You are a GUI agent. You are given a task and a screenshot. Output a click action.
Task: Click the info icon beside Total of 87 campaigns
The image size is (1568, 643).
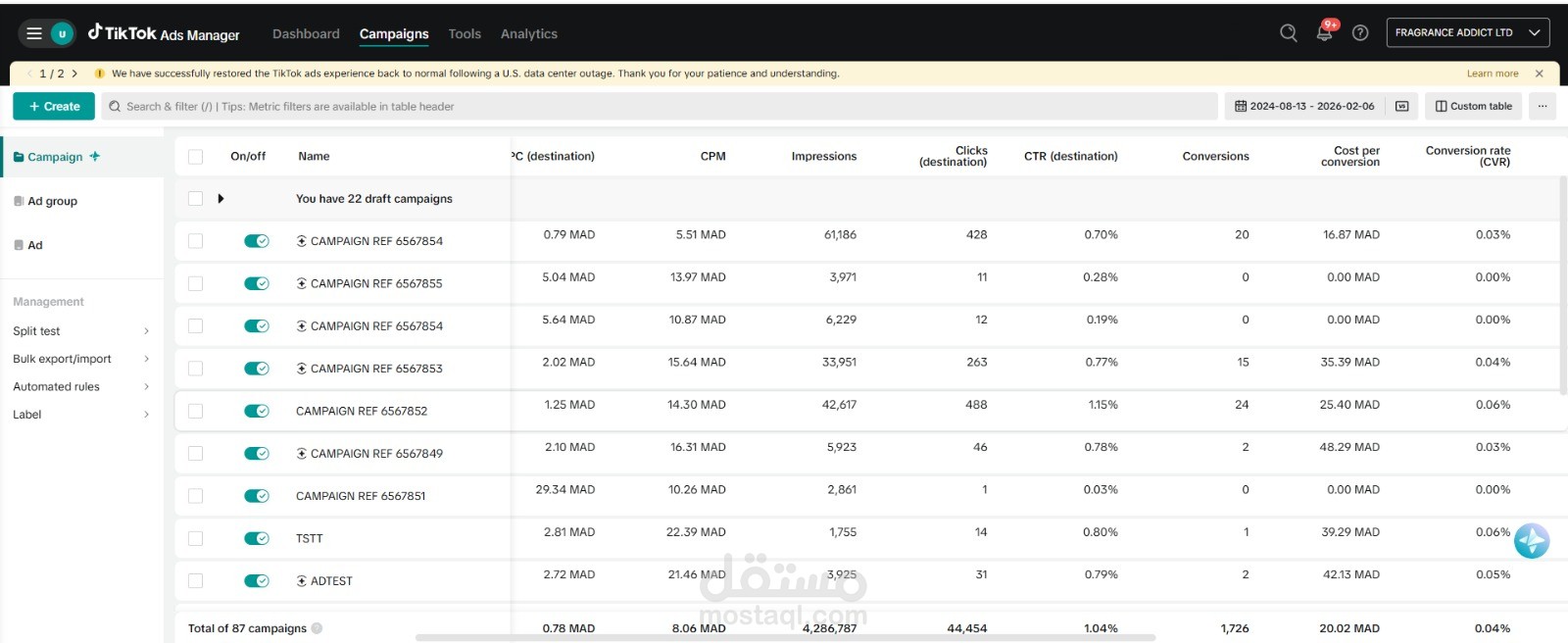[317, 628]
